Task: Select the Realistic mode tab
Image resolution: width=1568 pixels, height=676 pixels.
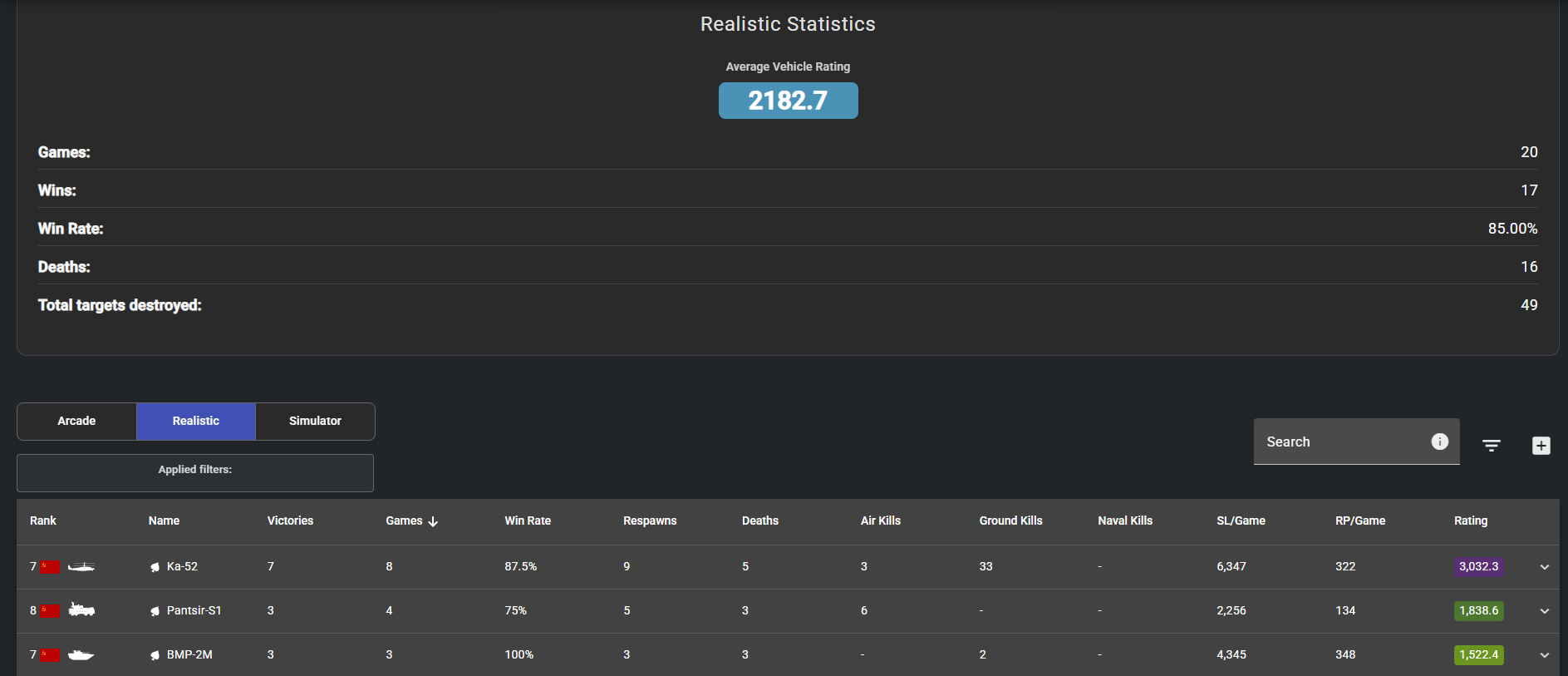Action: [196, 422]
